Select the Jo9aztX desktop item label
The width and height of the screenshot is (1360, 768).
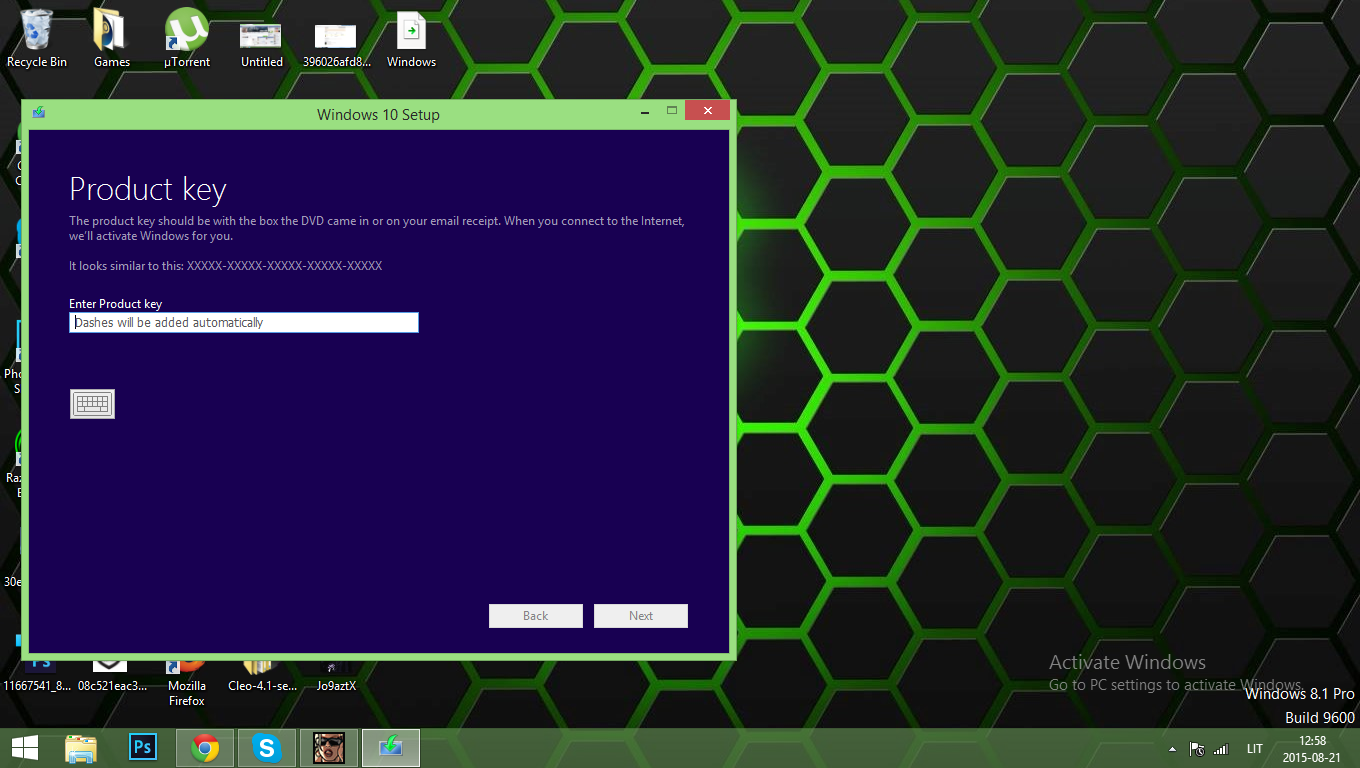coord(336,686)
